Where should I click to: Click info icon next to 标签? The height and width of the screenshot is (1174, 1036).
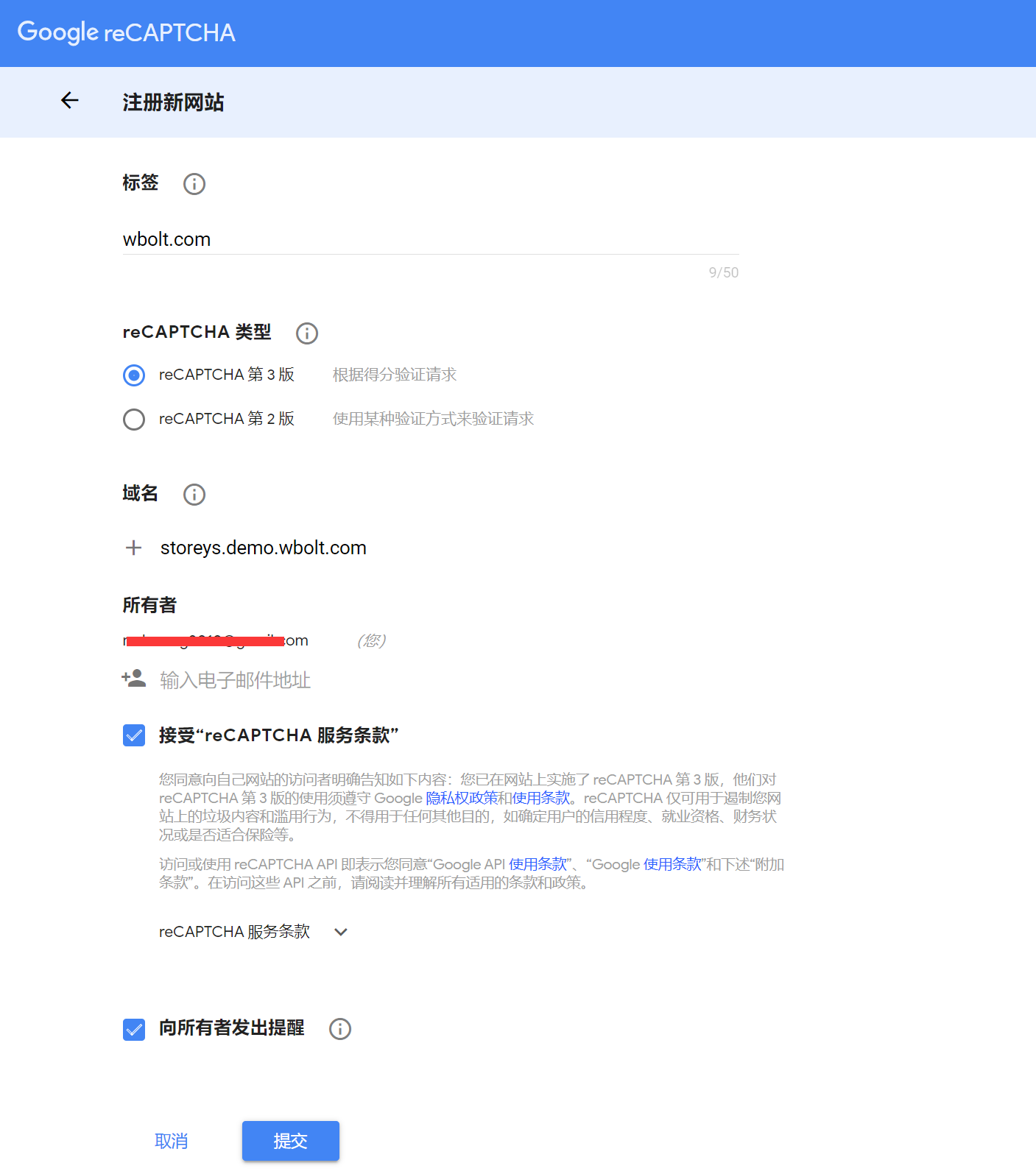pos(194,184)
